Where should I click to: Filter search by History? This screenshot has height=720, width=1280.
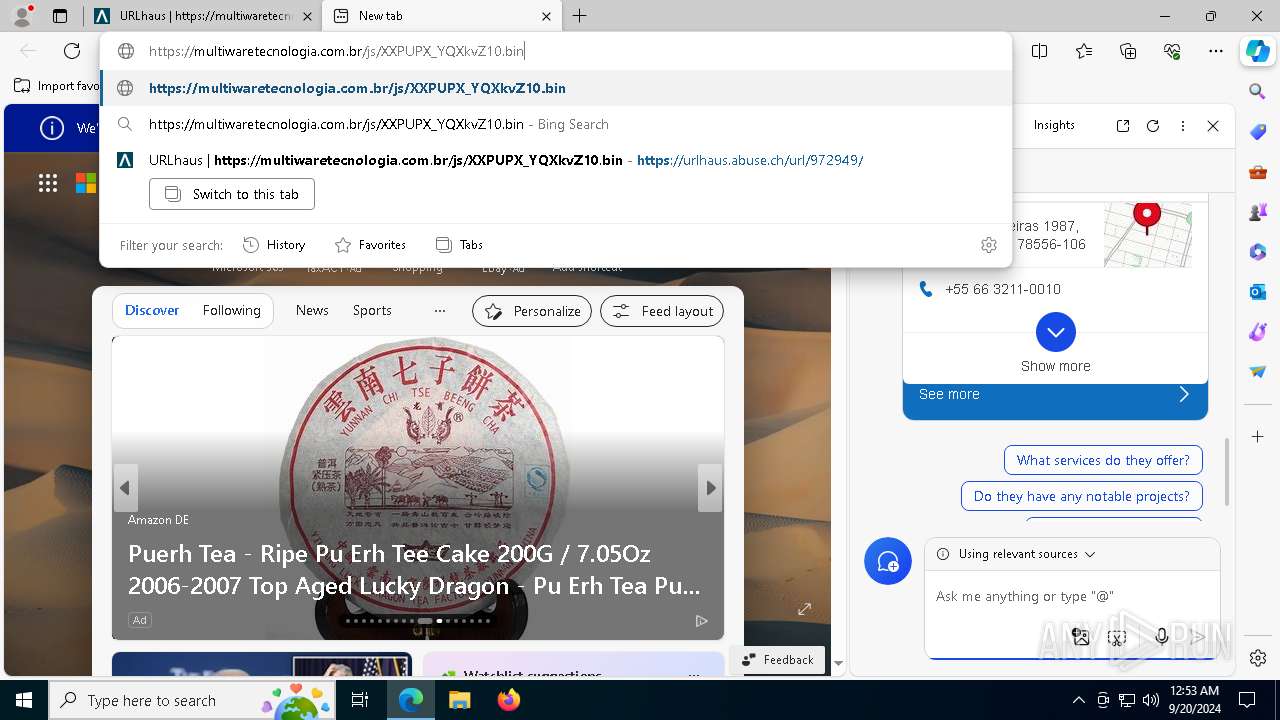(274, 245)
